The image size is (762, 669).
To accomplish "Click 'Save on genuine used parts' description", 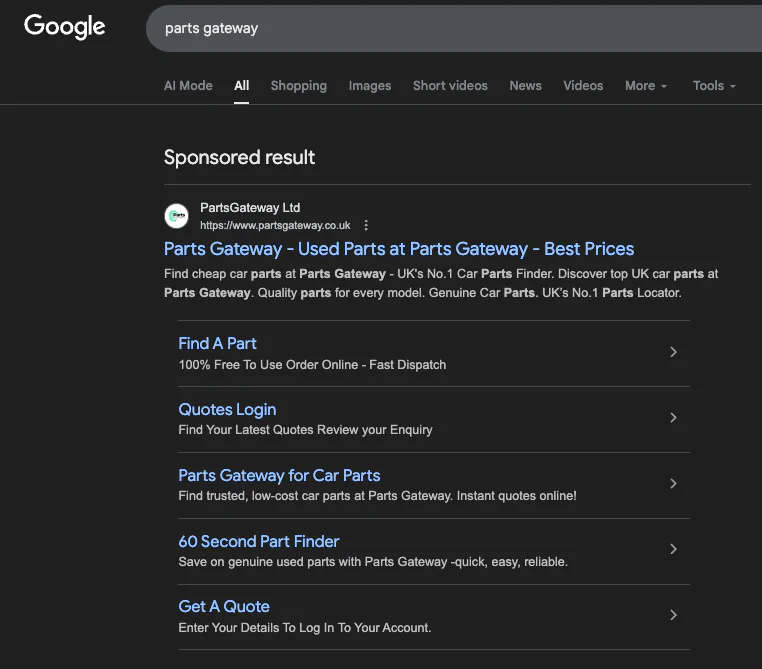I will click(373, 562).
